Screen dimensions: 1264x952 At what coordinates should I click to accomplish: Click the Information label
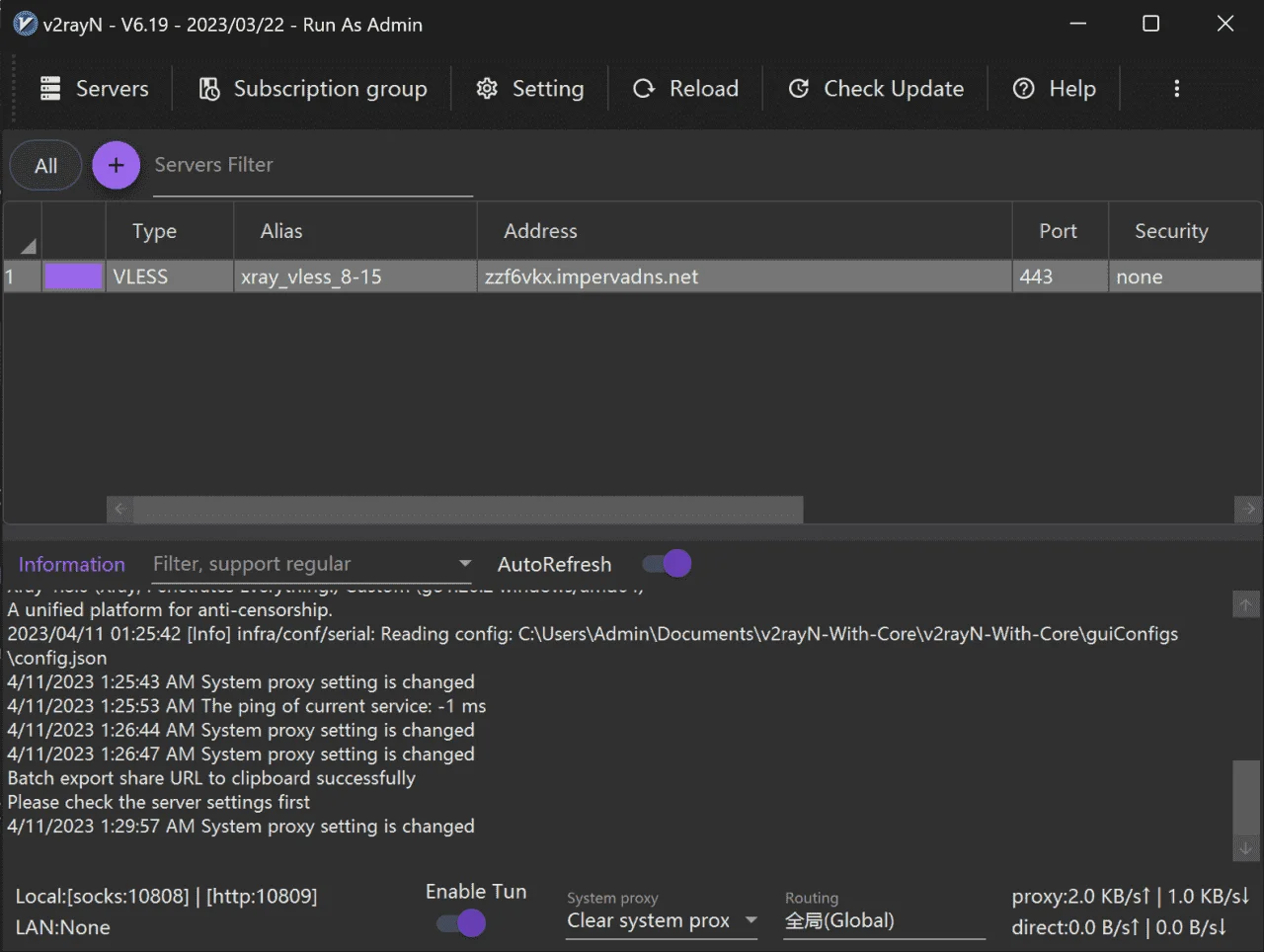click(71, 565)
